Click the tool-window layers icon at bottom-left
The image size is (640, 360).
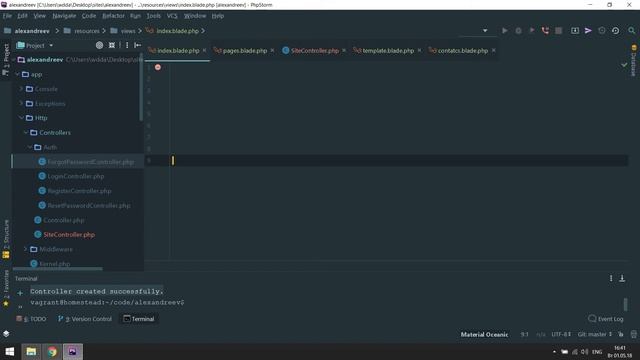(6, 333)
